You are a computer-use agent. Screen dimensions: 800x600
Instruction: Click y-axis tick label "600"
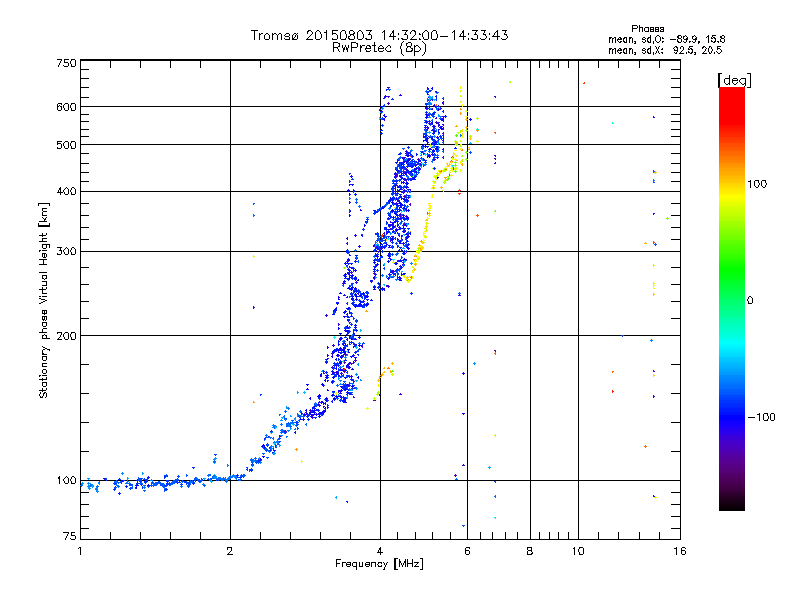[67, 107]
